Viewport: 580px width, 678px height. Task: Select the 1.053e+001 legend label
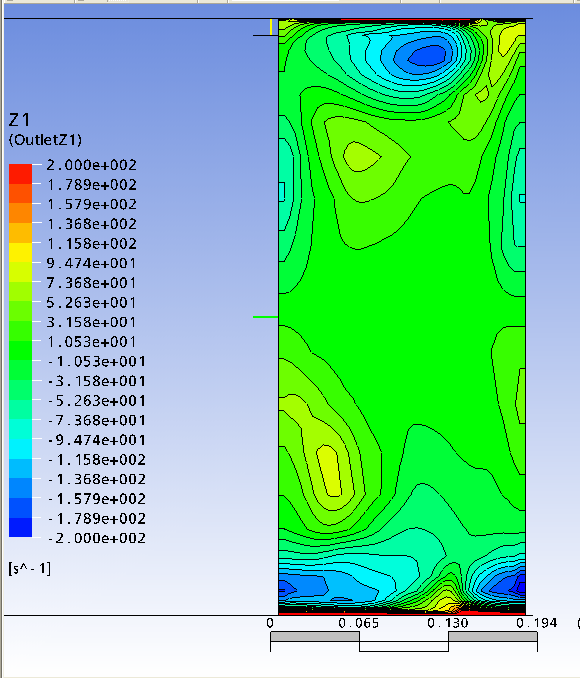(92, 342)
